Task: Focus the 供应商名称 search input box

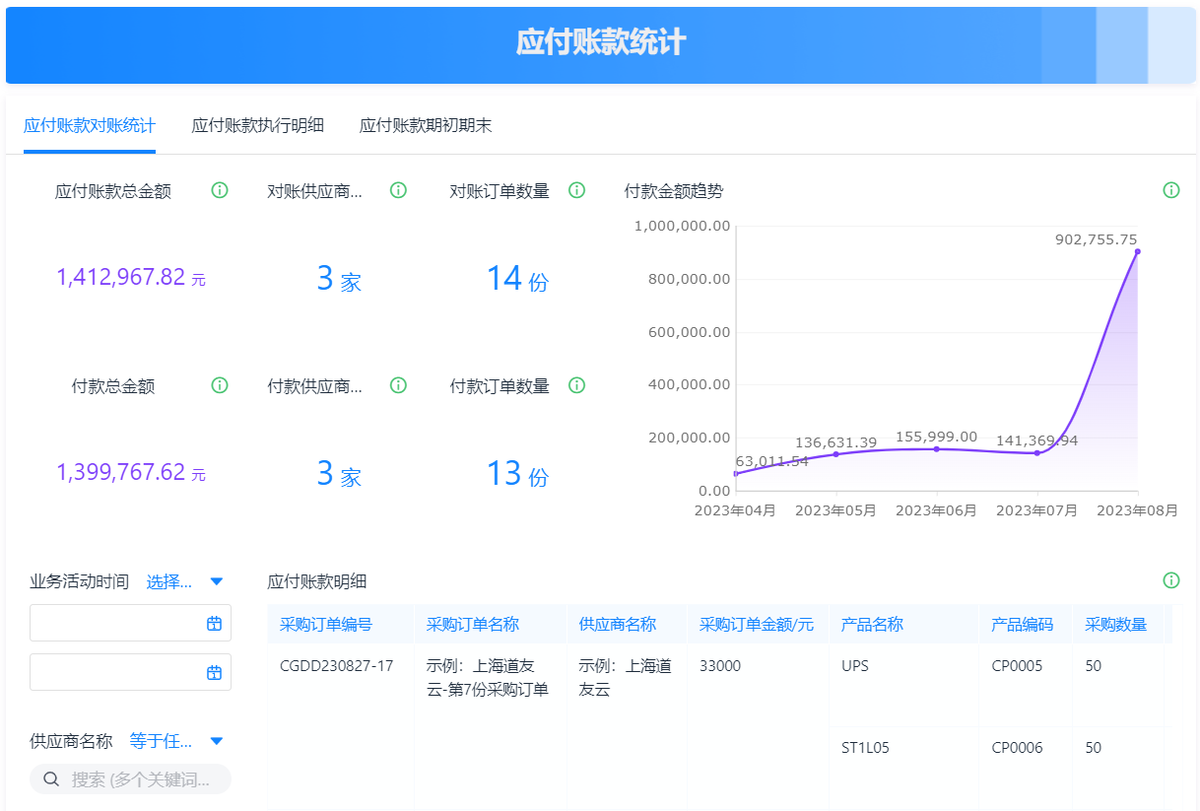Action: point(140,779)
